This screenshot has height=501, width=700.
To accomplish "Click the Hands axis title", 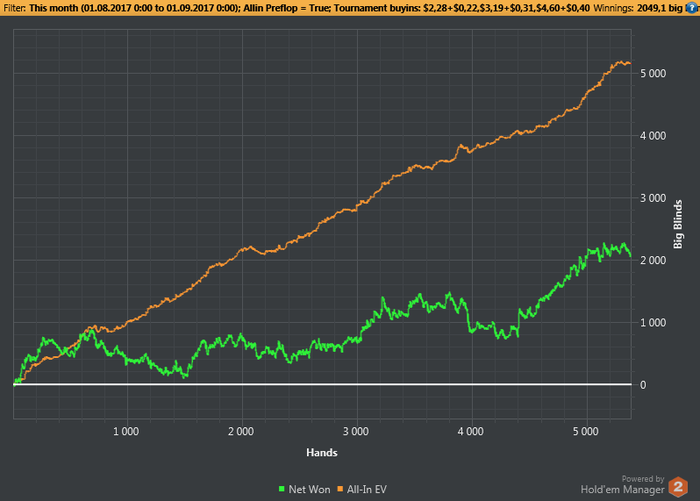I will click(x=322, y=453).
